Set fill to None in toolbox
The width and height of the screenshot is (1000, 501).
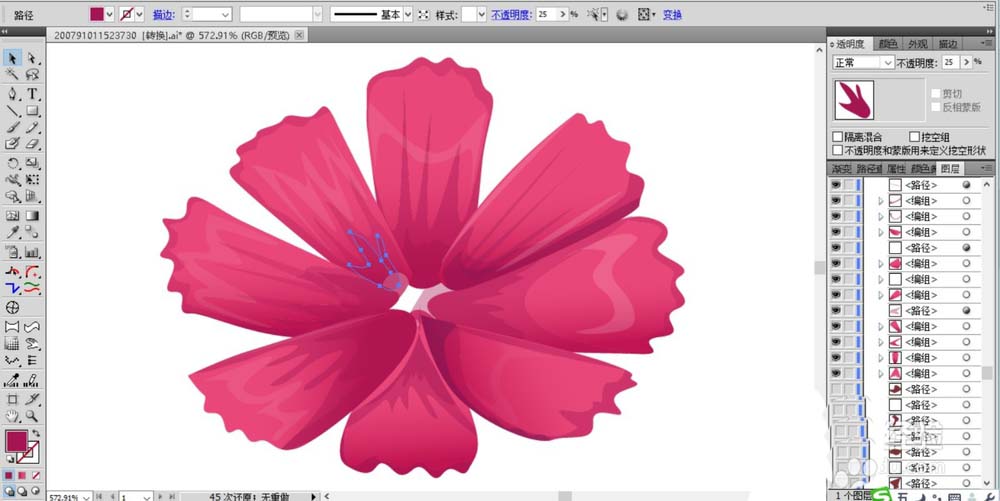[x=36, y=476]
